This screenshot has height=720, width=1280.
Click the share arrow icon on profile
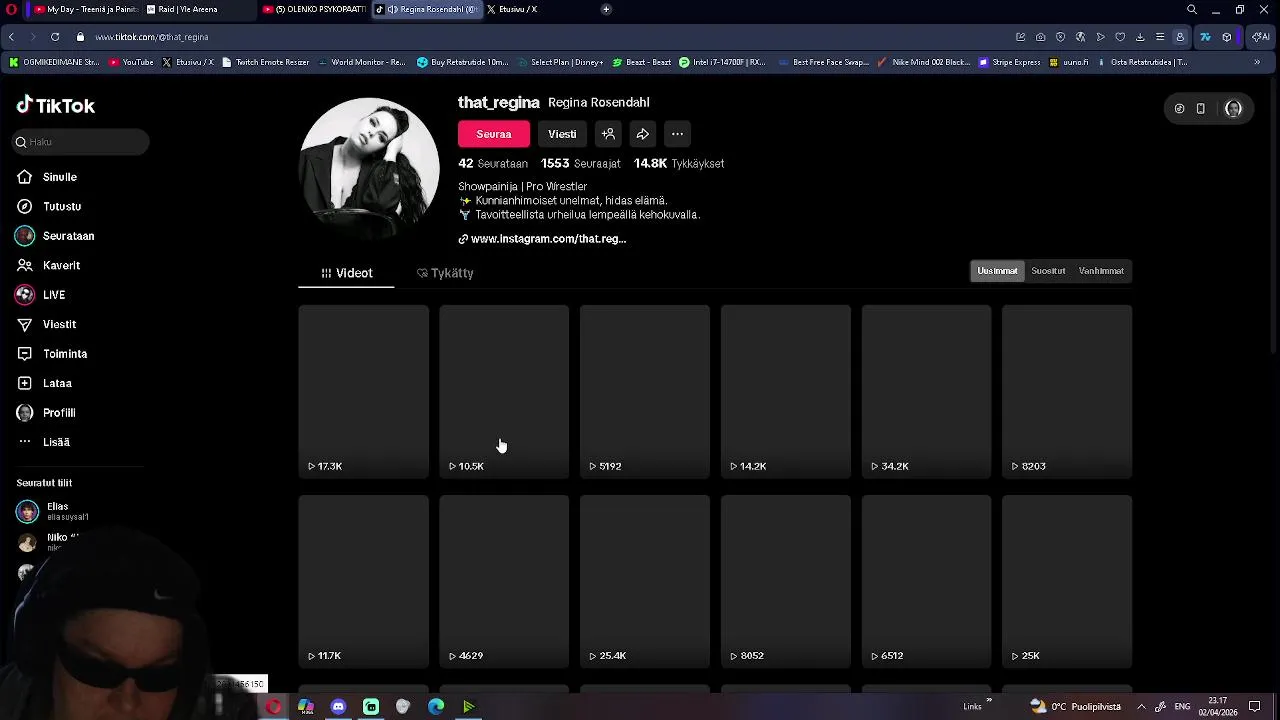click(x=643, y=134)
